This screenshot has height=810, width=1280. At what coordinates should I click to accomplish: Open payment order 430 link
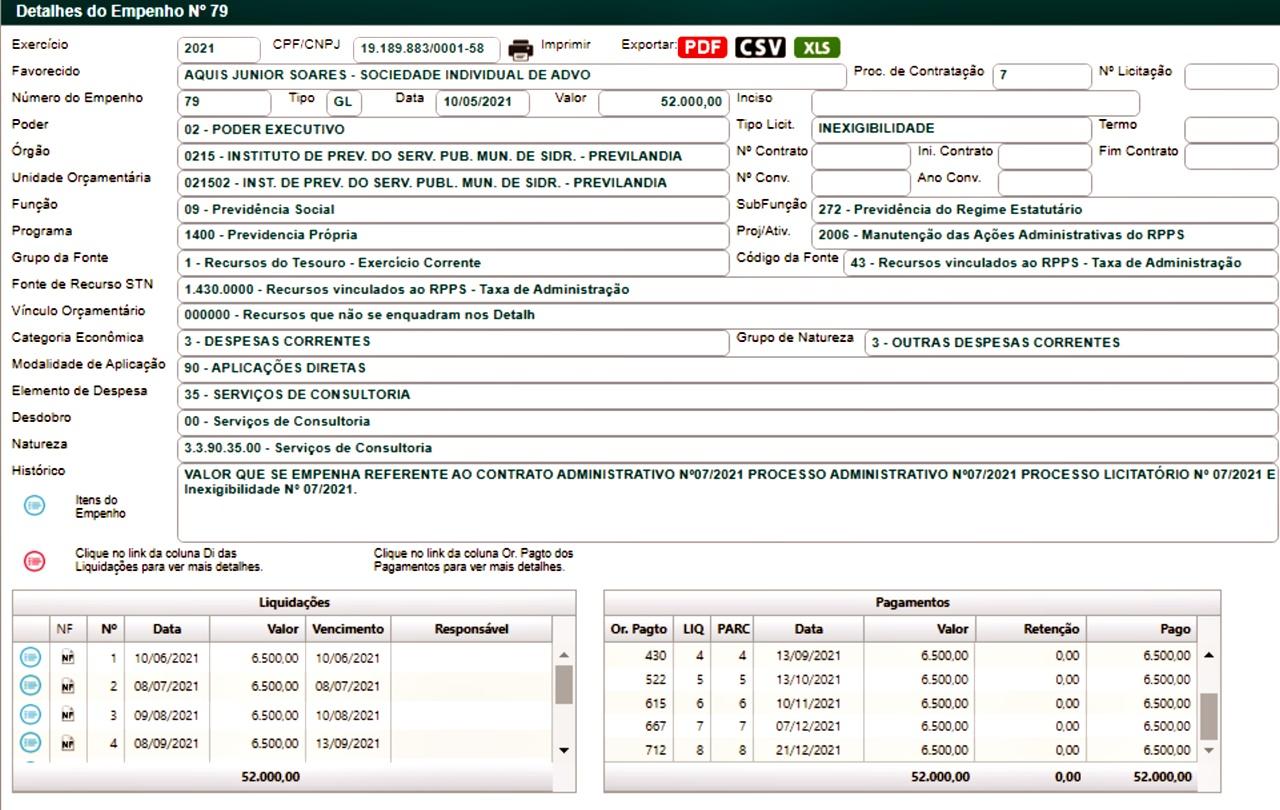click(x=655, y=656)
